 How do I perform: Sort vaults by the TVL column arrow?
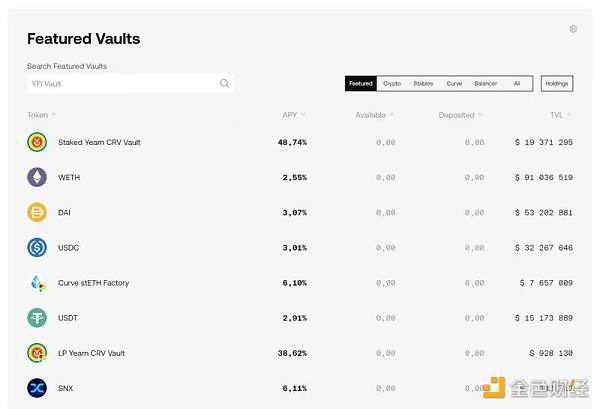[x=569, y=115]
